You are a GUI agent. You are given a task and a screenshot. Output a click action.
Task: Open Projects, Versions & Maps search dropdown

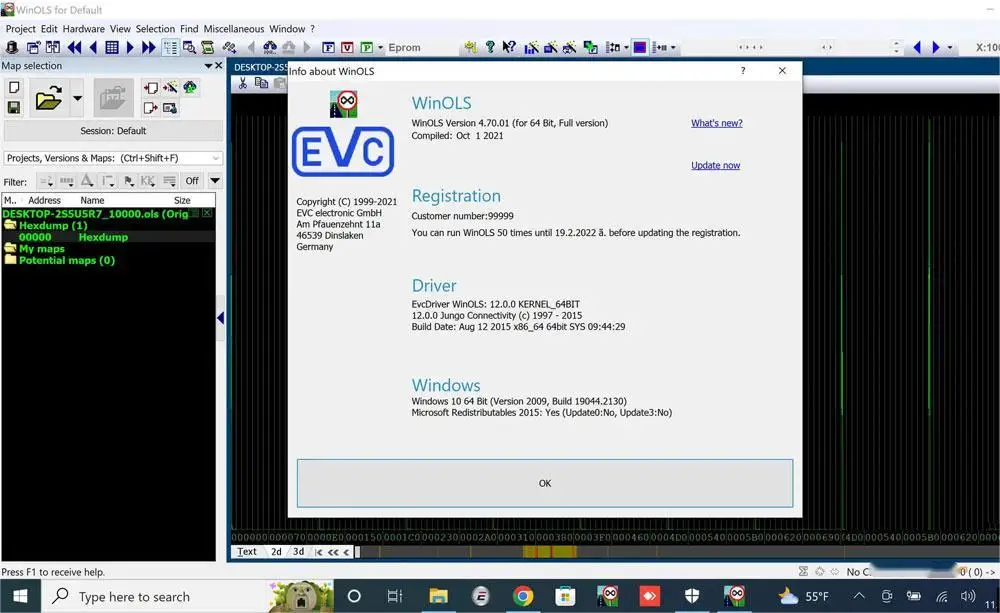click(216, 158)
